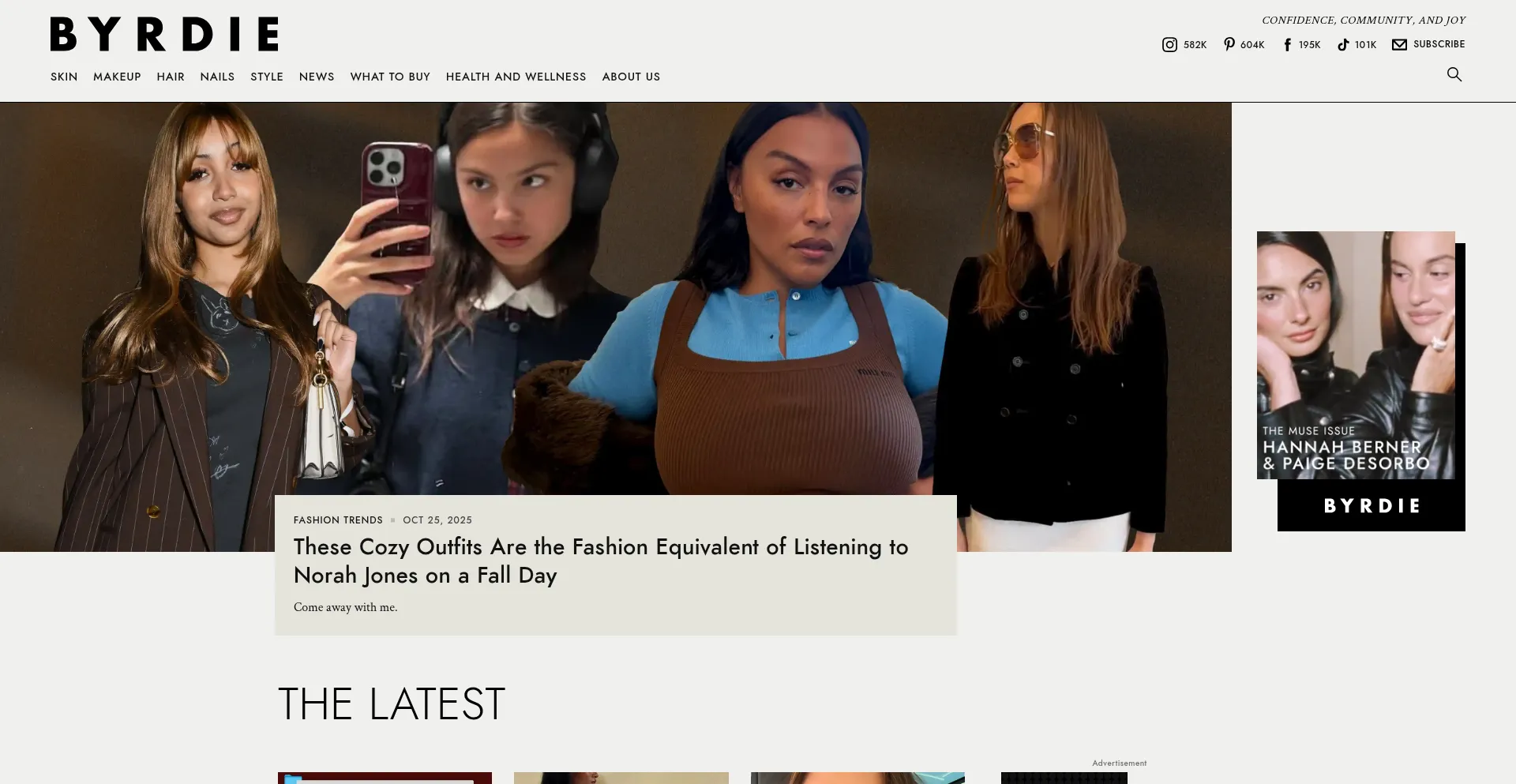Viewport: 1516px width, 784px height.
Task: Open Byrdie's Instagram page icon
Action: click(1169, 45)
